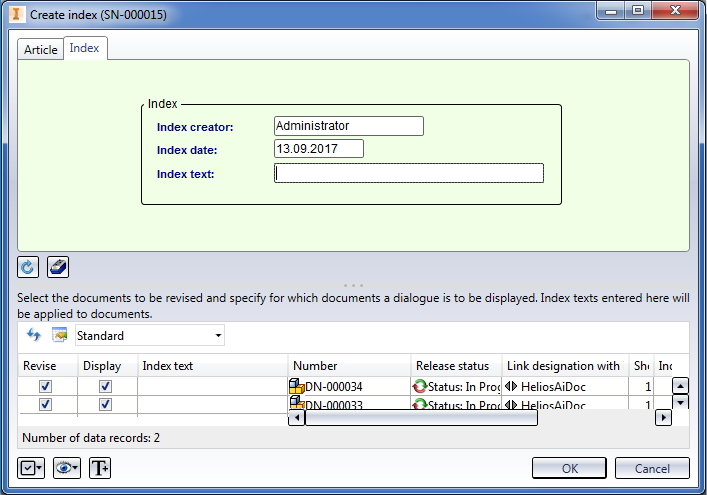Select the Index tab

pyautogui.click(x=84, y=48)
